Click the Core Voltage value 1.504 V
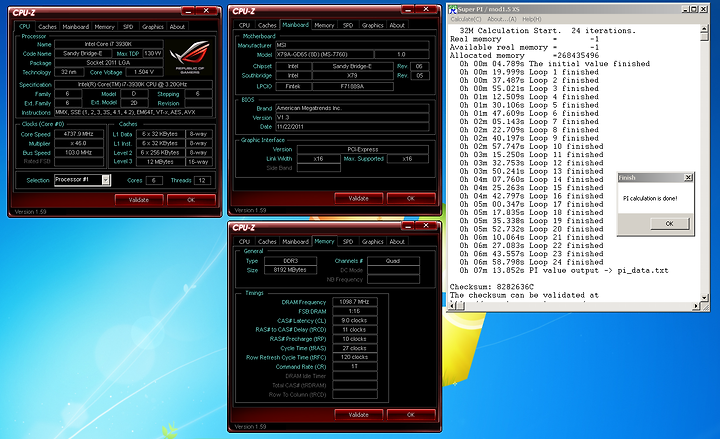The image size is (720, 439). 144,72
